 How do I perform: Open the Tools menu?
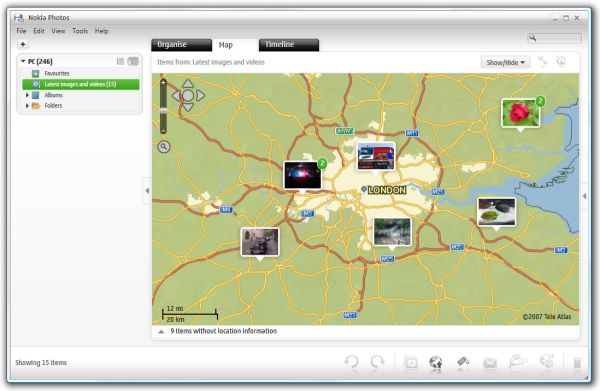(x=80, y=31)
